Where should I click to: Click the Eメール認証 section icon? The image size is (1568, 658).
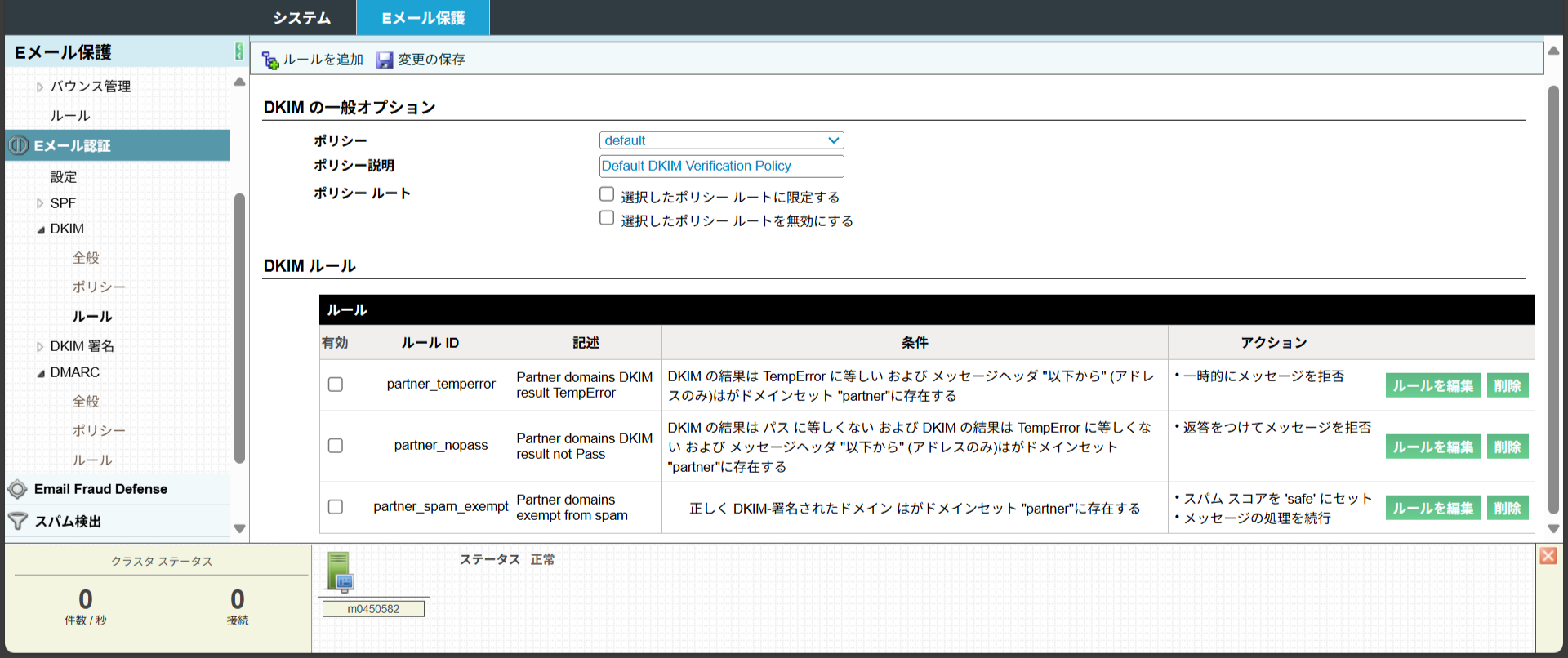pos(18,145)
